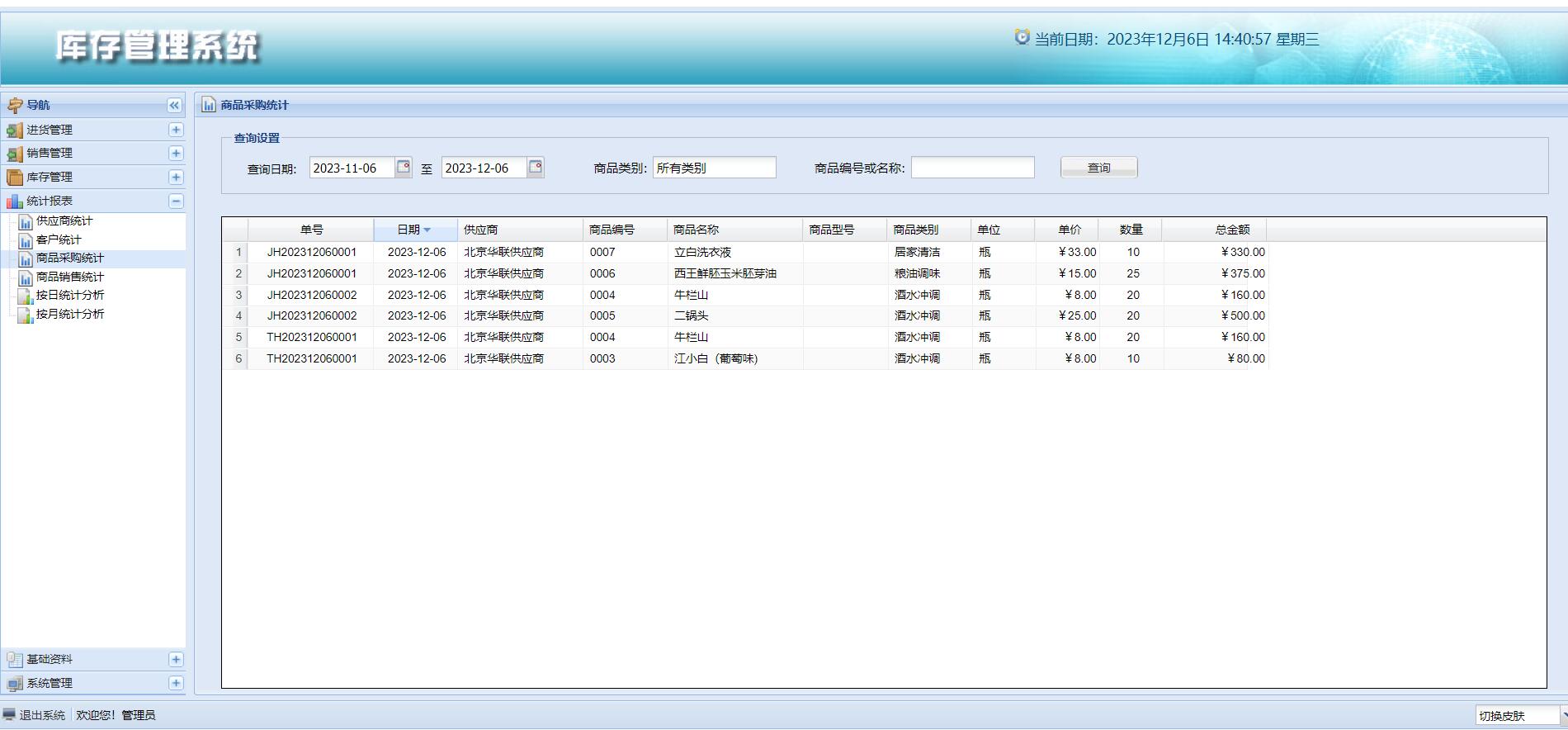Click the 商品销售统计 chart icon
The height and width of the screenshot is (730, 1568).
click(26, 277)
